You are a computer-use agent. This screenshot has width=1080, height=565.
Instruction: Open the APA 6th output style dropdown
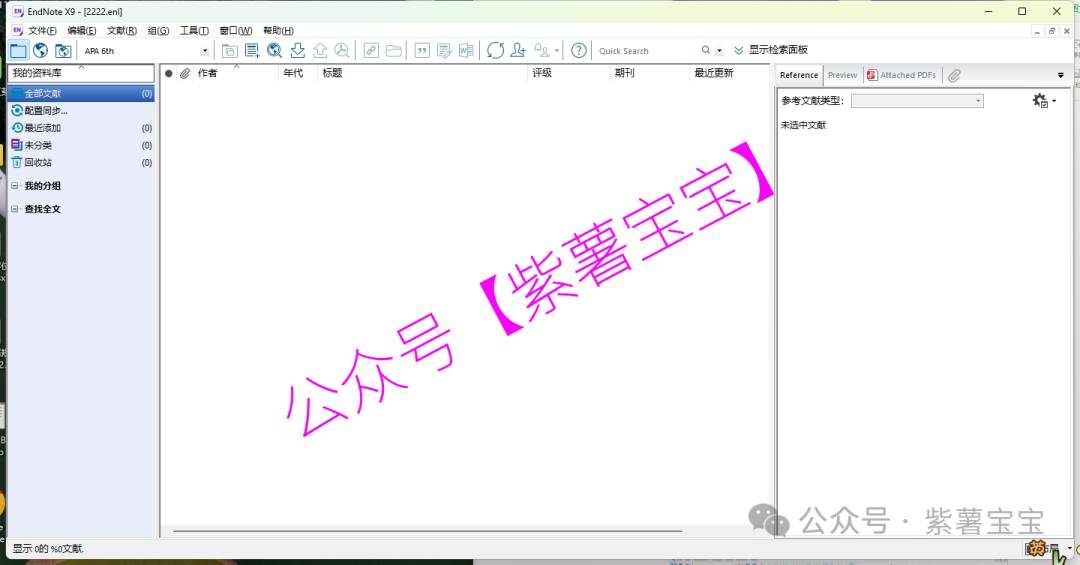coord(205,51)
